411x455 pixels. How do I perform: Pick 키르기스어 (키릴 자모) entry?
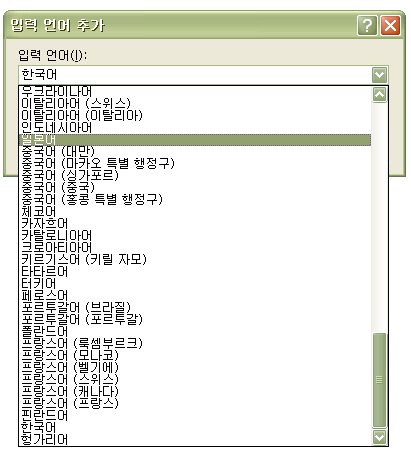pyautogui.click(x=195, y=260)
